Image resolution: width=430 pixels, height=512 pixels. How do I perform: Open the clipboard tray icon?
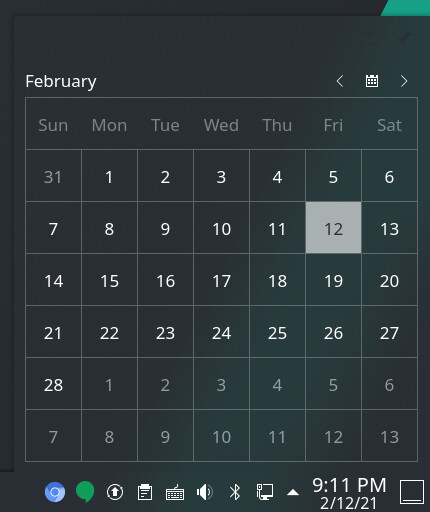[145, 492]
